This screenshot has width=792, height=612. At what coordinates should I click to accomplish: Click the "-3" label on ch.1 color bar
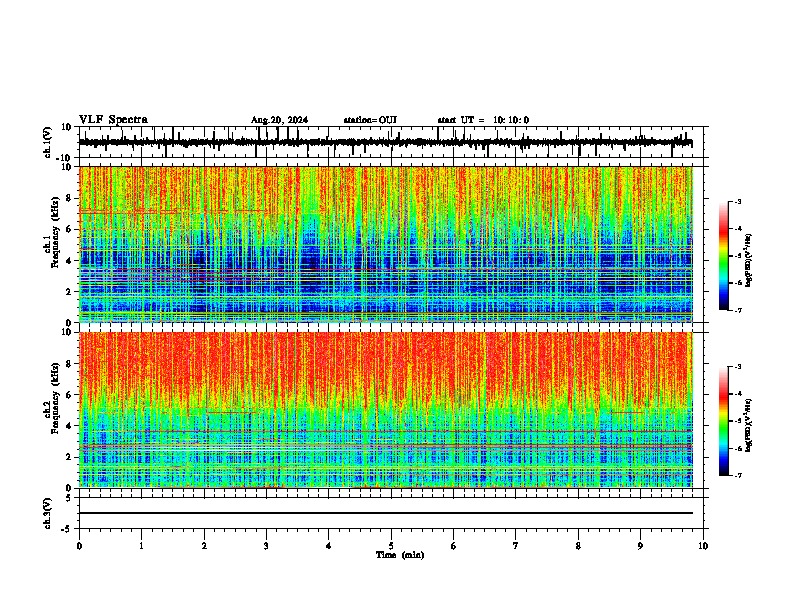pyautogui.click(x=738, y=201)
